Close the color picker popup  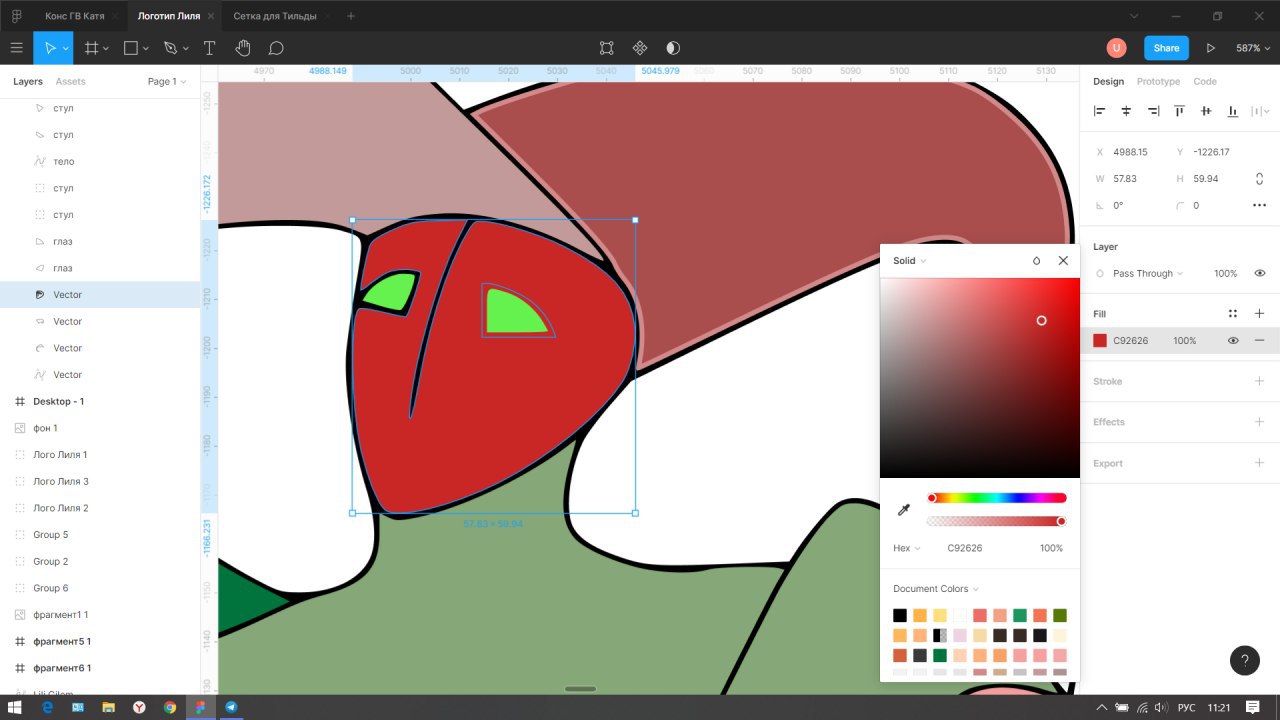click(1063, 261)
